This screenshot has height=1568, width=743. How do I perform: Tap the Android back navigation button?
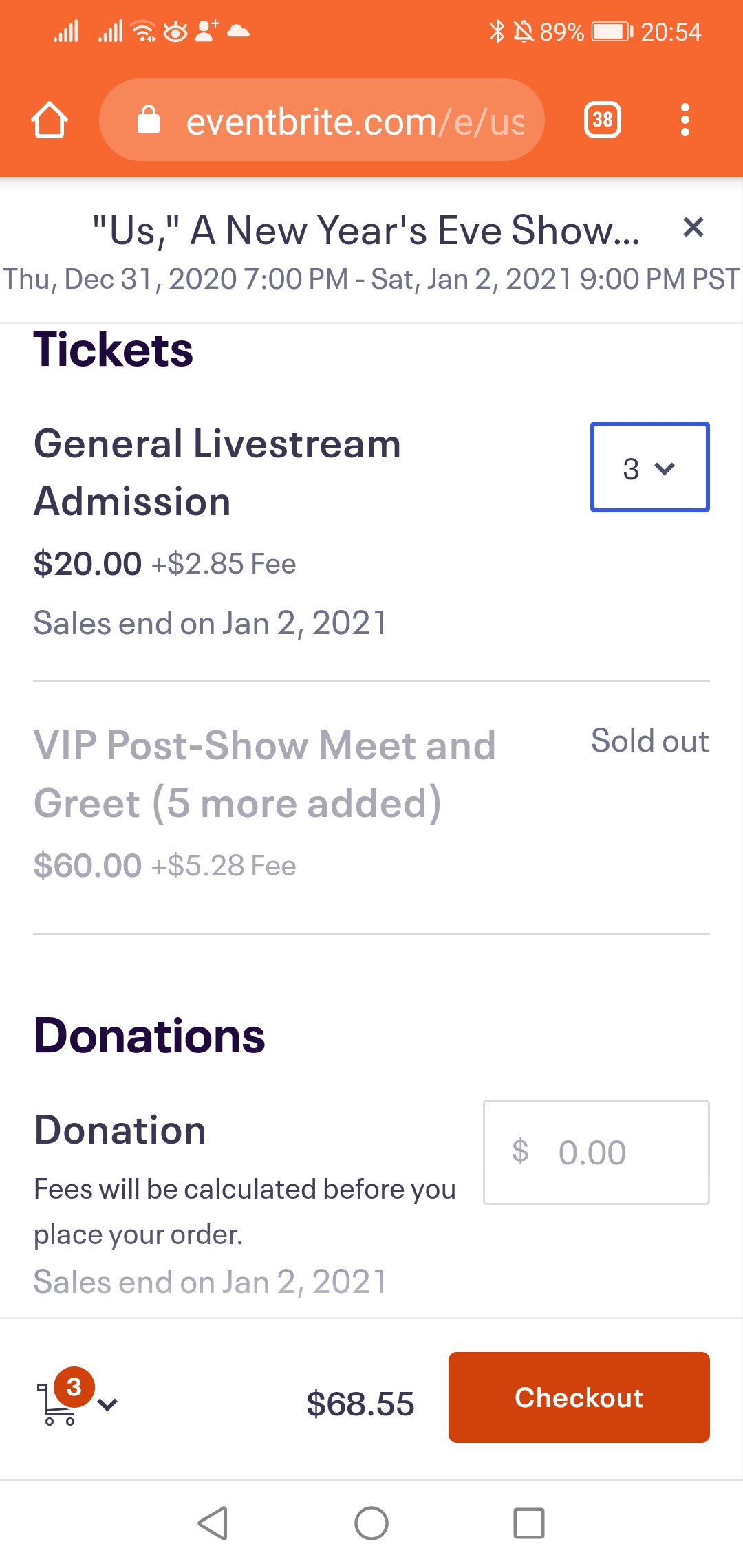coord(213,1523)
